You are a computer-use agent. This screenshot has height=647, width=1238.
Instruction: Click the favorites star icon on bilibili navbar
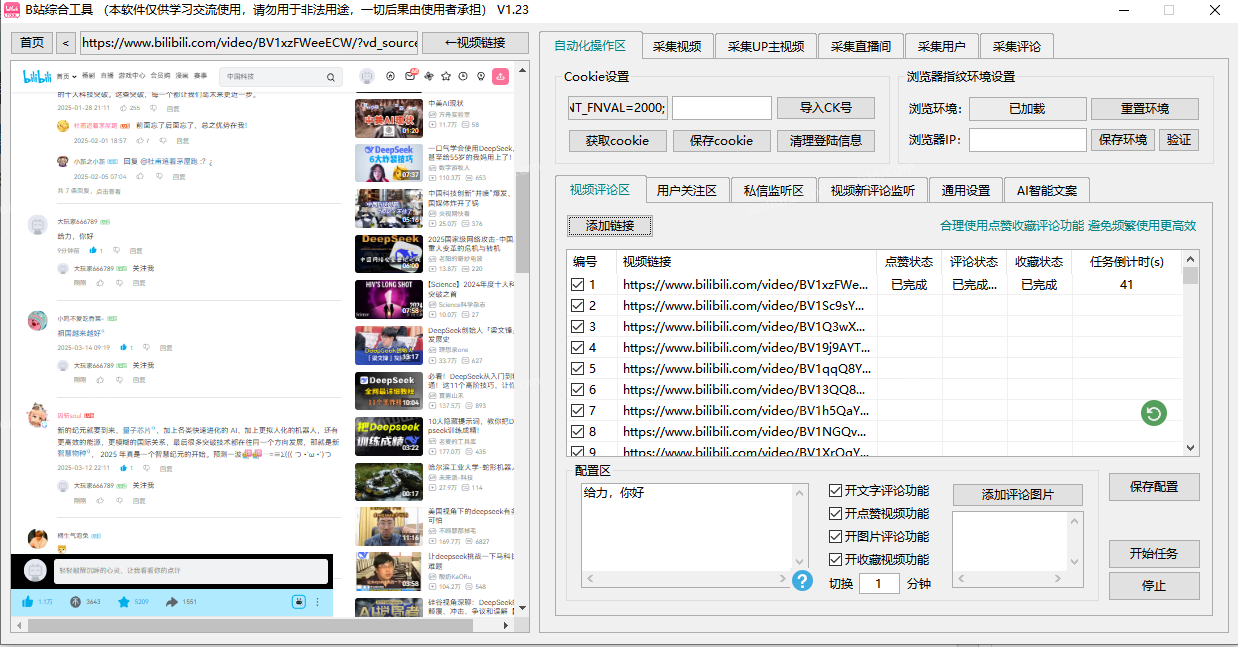coord(445,76)
